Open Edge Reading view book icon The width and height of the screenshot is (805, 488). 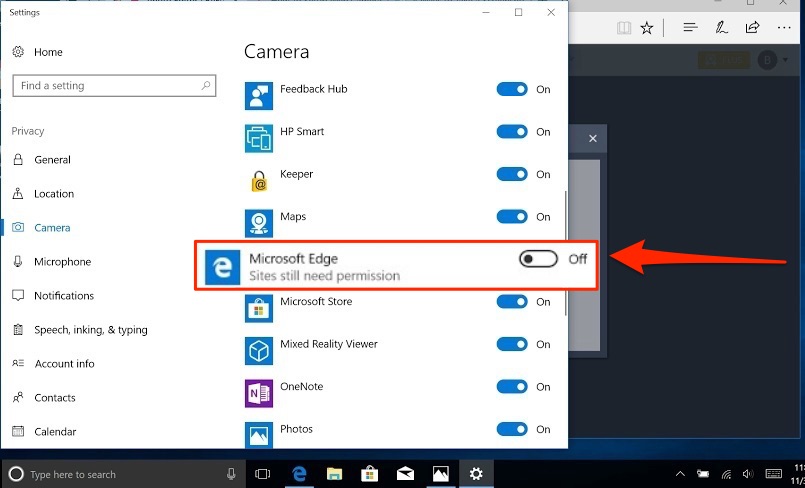[x=624, y=28]
